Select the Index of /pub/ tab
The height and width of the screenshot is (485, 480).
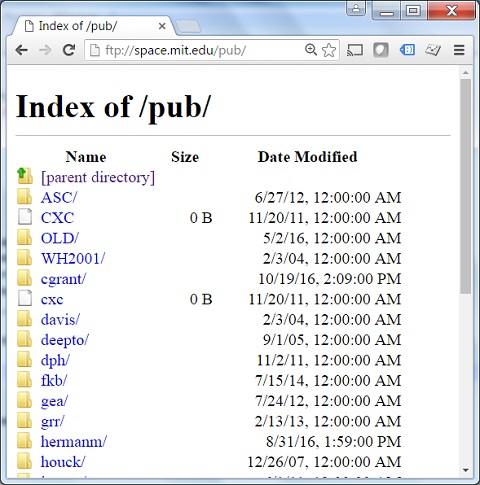pyautogui.click(x=93, y=26)
